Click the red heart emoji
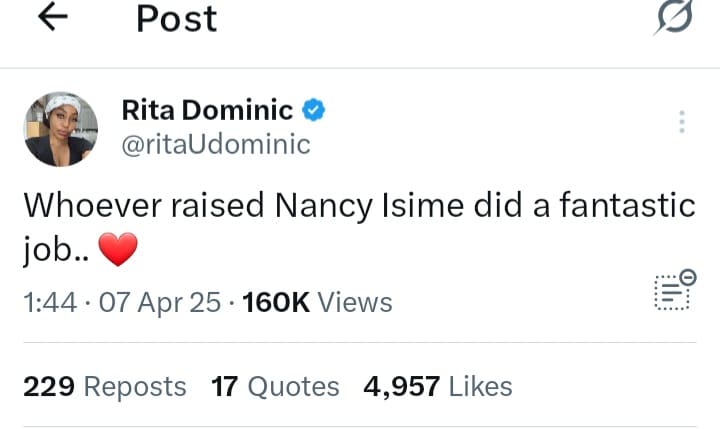This screenshot has width=720, height=429. pyautogui.click(x=118, y=249)
